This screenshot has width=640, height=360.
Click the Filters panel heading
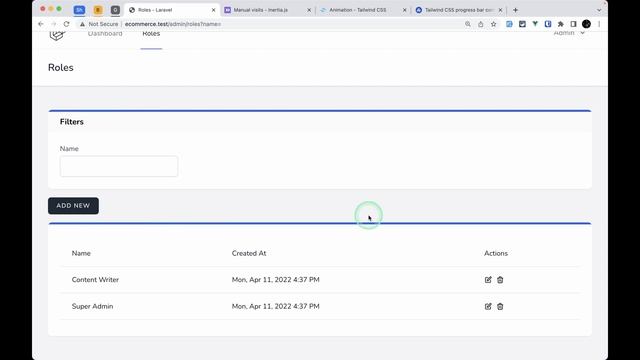(x=72, y=122)
